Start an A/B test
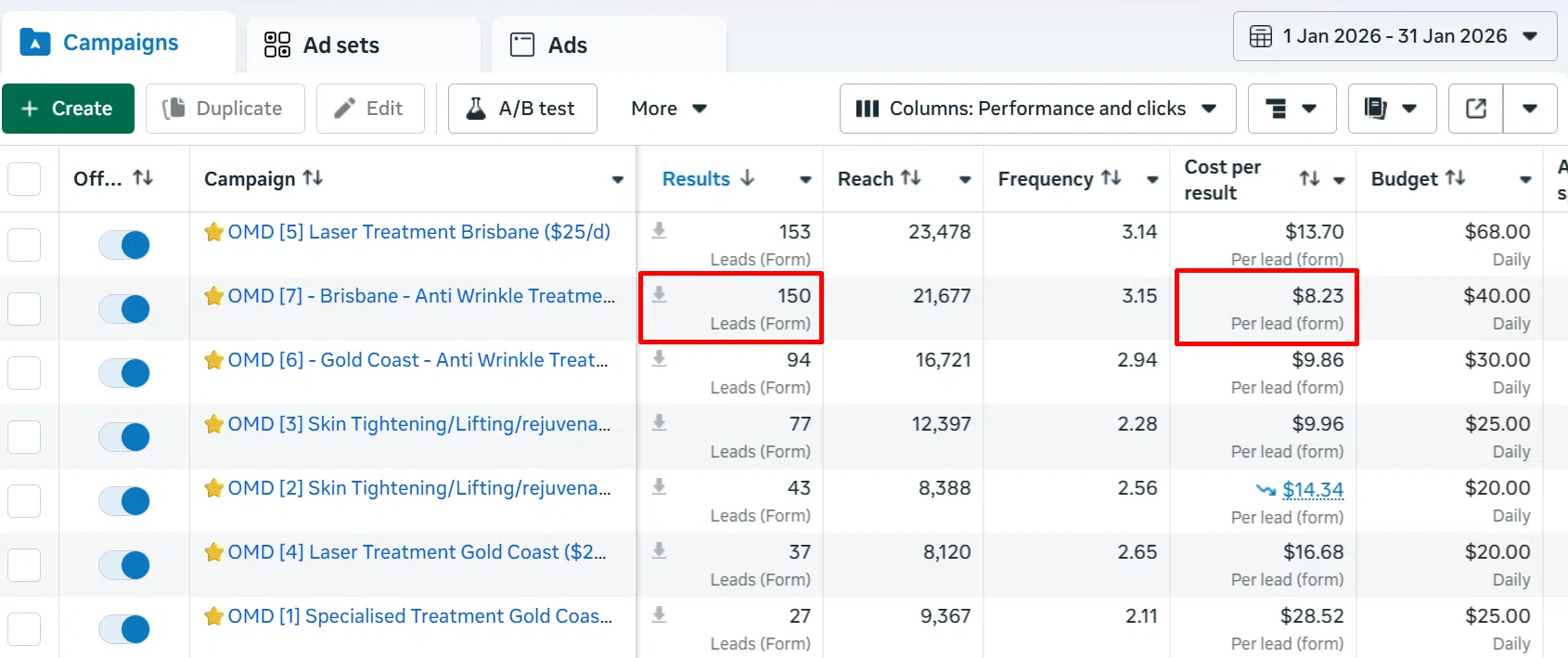1568x658 pixels. [521, 109]
